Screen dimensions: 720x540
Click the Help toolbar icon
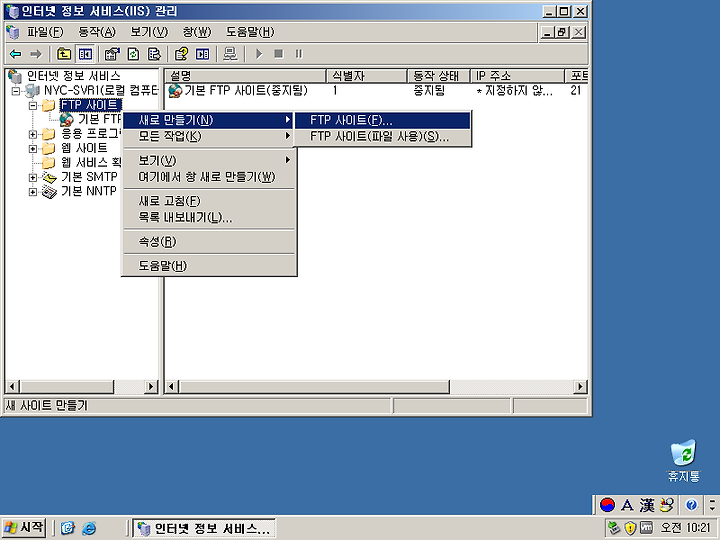(x=181, y=54)
